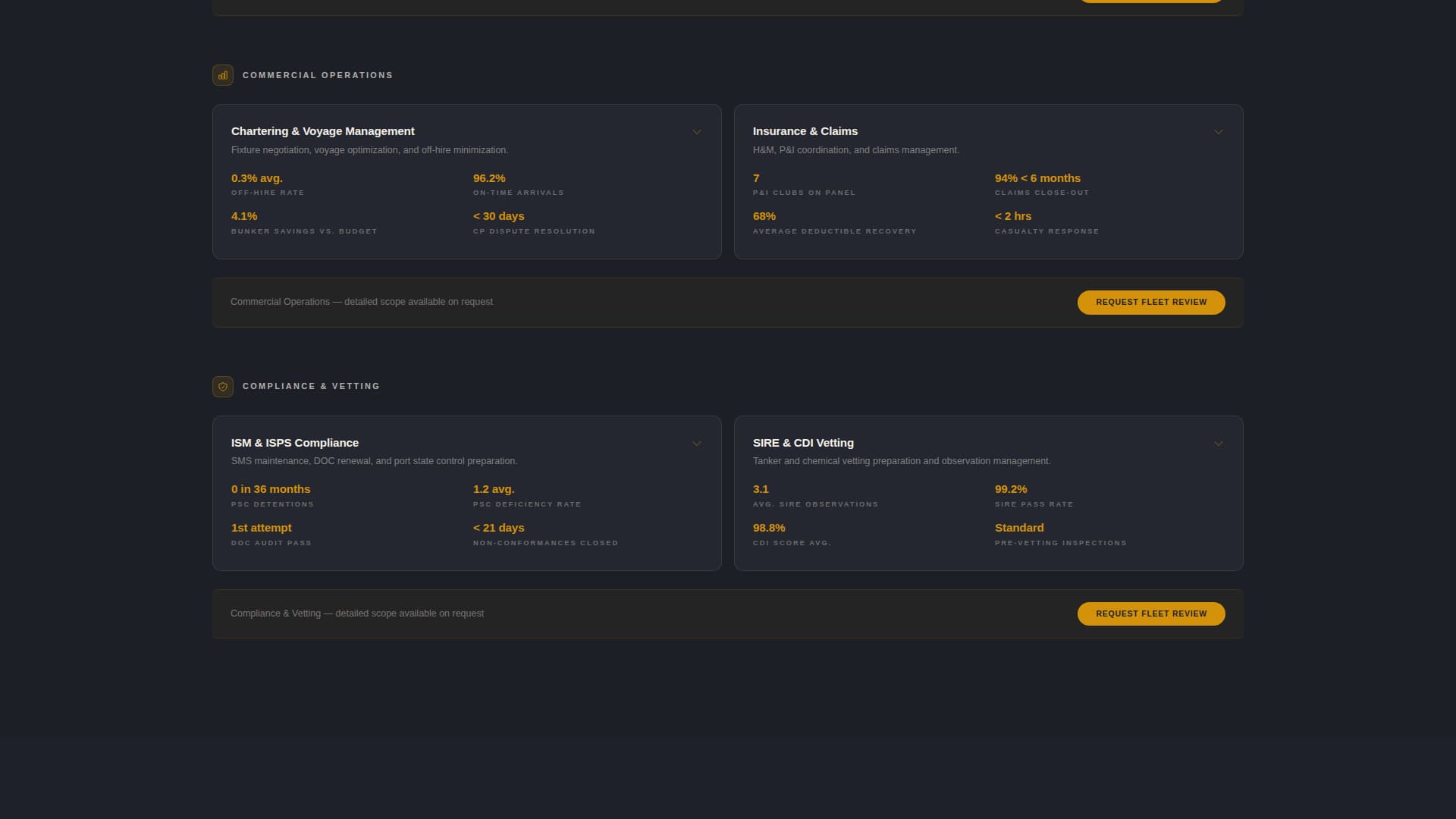This screenshot has width=1456, height=819.
Task: Expand the ISM & ISPS Compliance chevron
Action: coord(696,444)
